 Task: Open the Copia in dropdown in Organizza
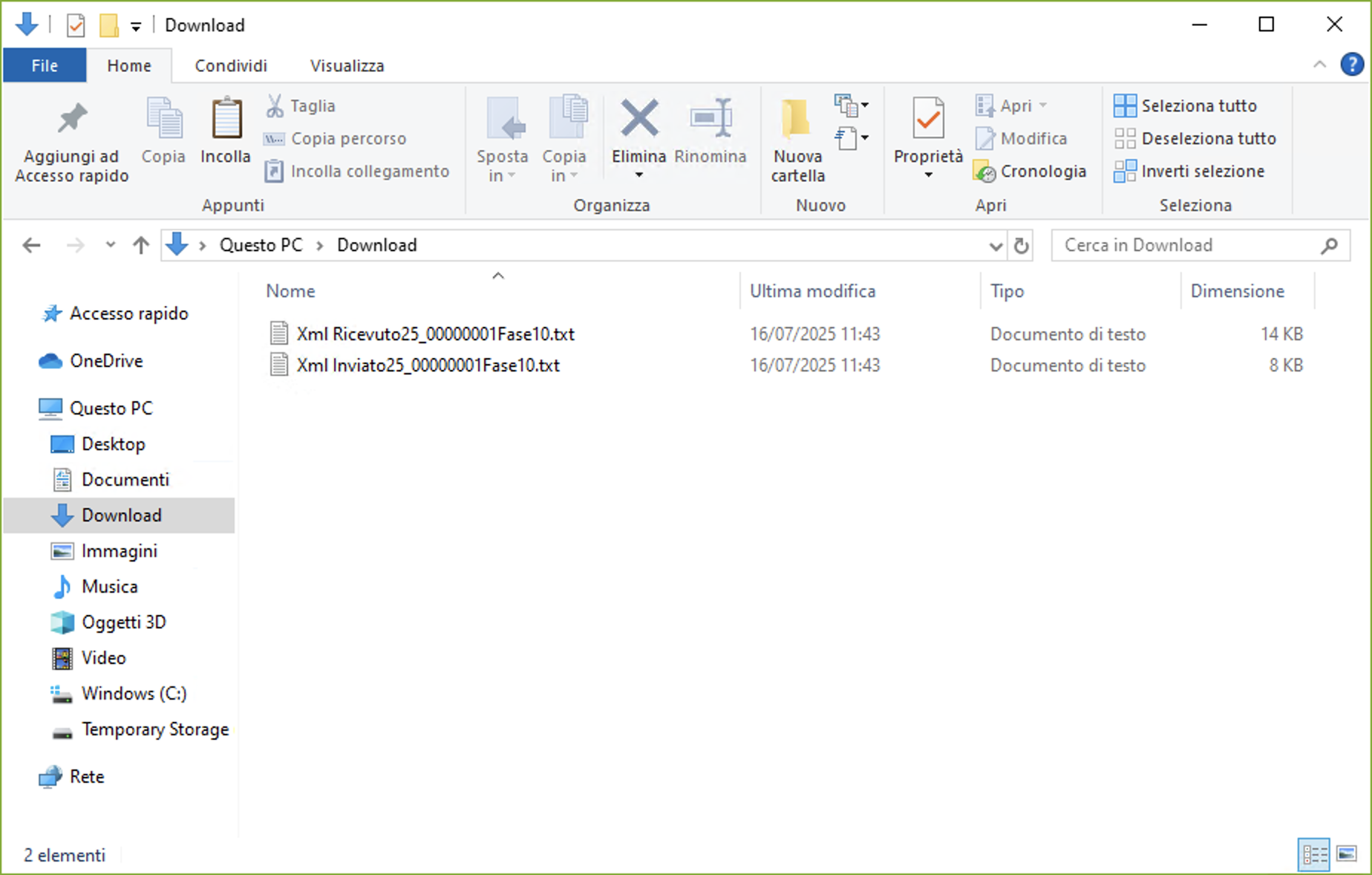click(565, 140)
